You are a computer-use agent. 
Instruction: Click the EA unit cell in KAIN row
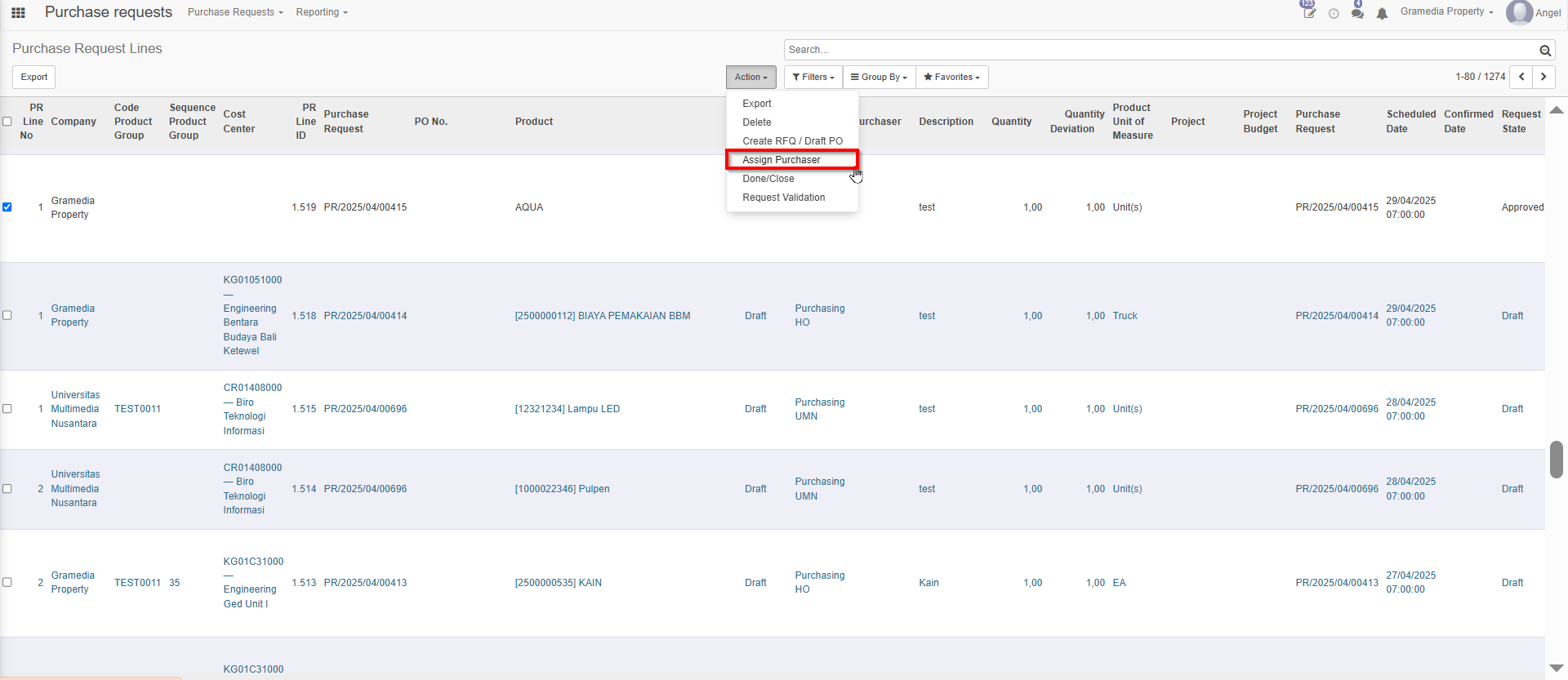click(x=1119, y=583)
